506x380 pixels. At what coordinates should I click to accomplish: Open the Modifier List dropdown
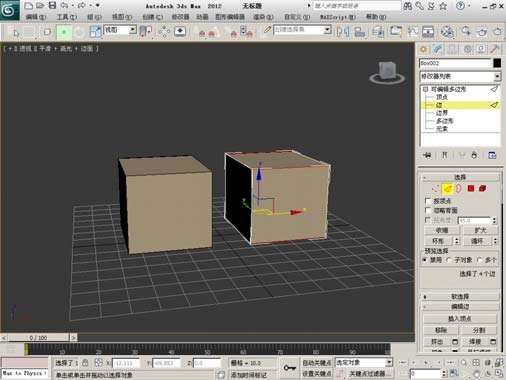click(x=460, y=76)
